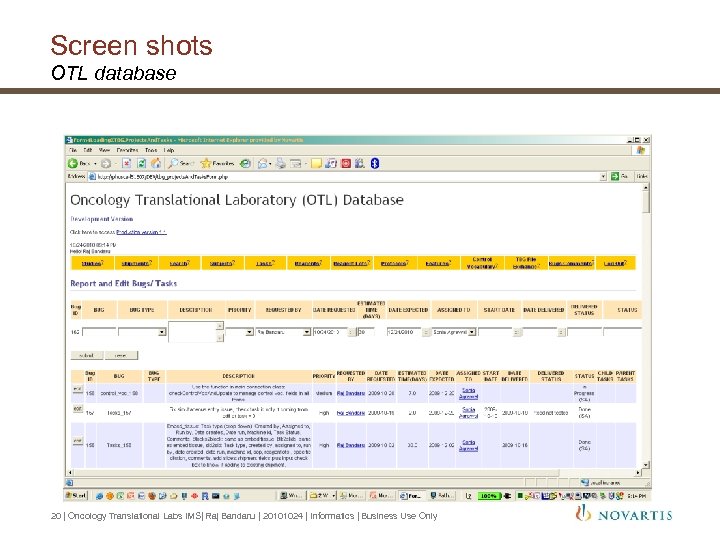Open the Protocols navigation tab
The height and width of the screenshot is (540, 720).
point(394,263)
